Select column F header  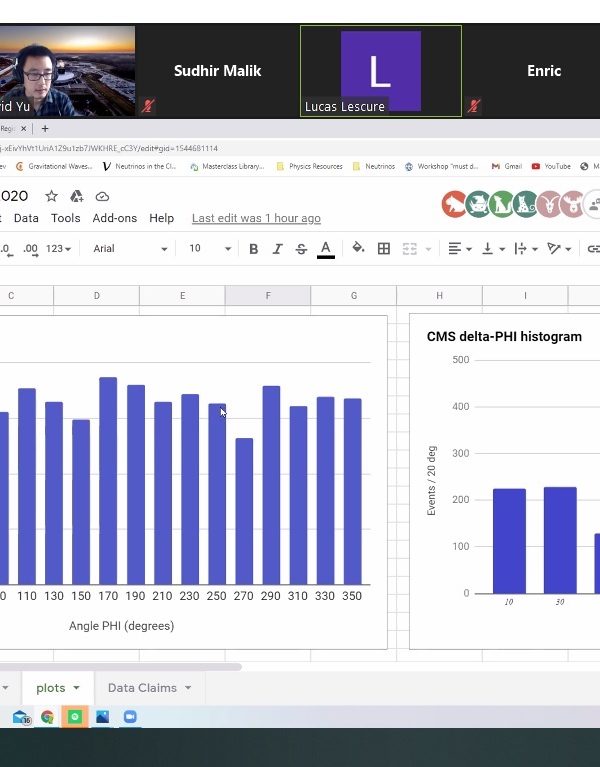[x=268, y=296]
